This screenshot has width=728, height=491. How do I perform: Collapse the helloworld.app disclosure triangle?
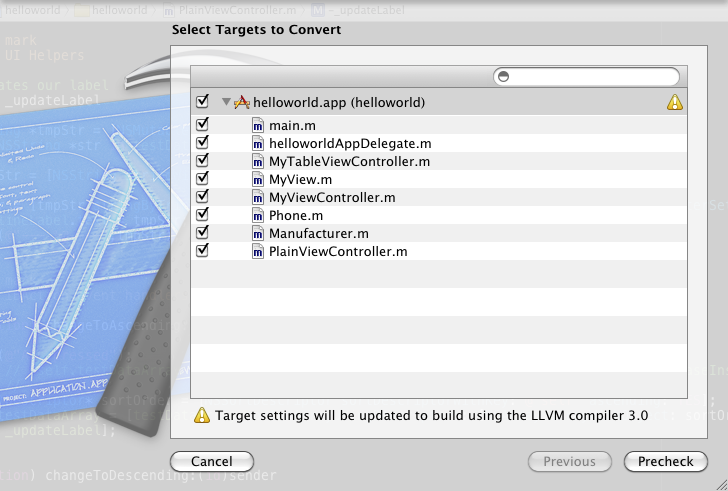point(226,102)
